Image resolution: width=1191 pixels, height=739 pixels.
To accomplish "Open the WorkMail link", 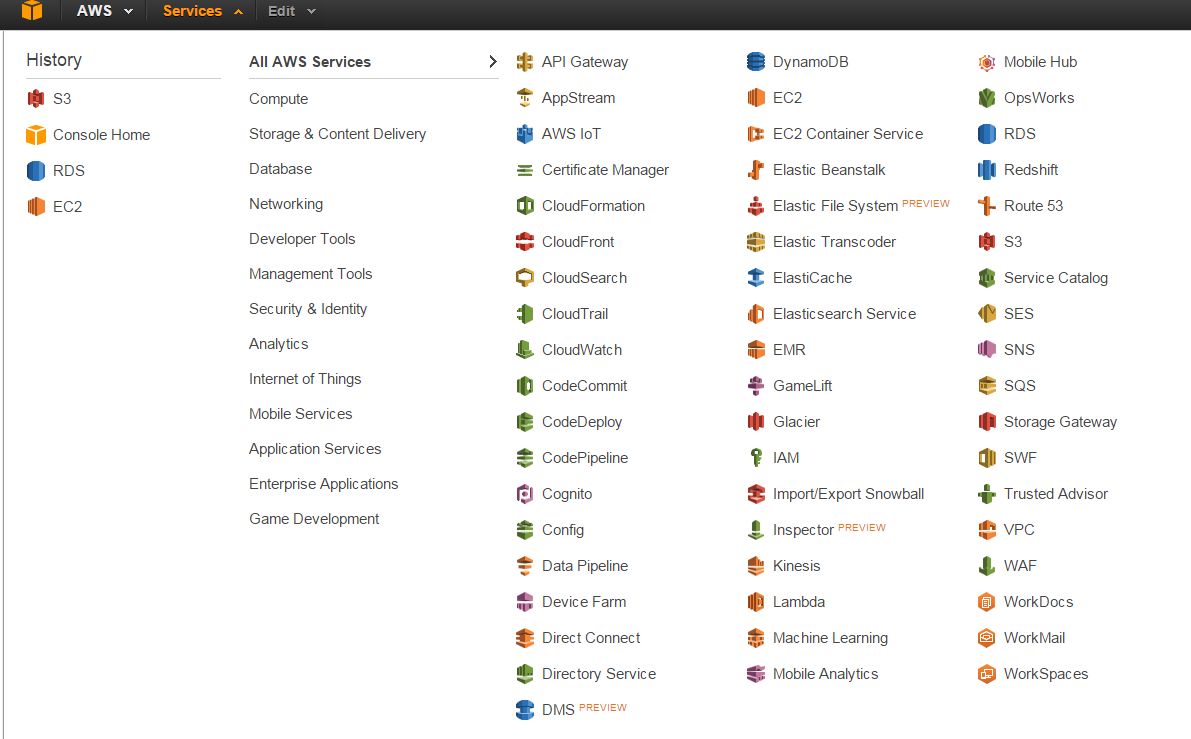I will (x=1034, y=638).
